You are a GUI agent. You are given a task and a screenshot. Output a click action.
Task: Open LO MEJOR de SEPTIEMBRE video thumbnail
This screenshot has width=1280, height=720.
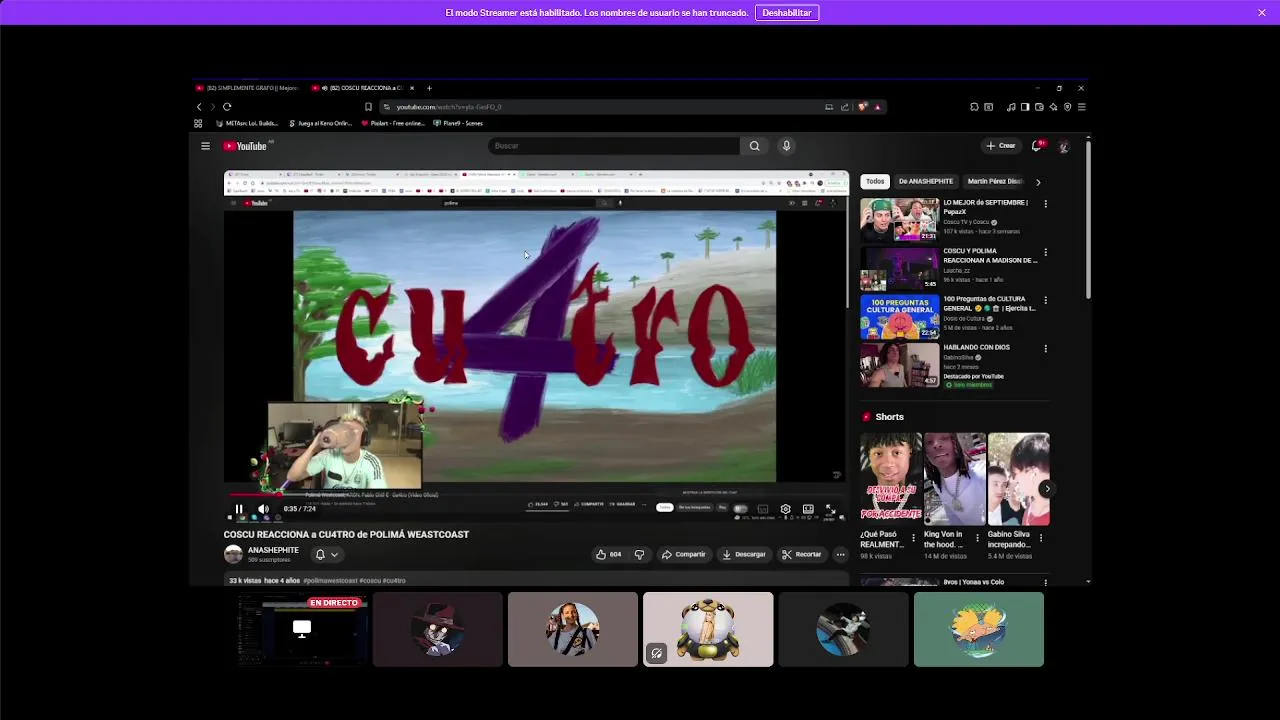coord(900,220)
